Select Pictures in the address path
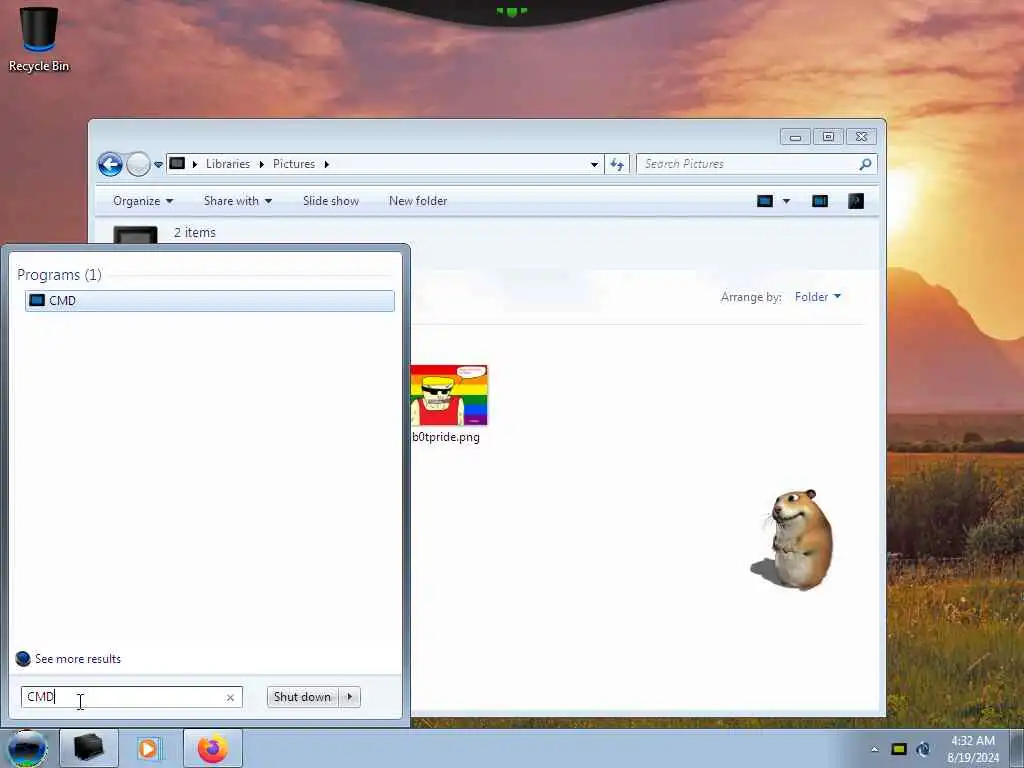Image resolution: width=1024 pixels, height=768 pixels. click(x=294, y=164)
